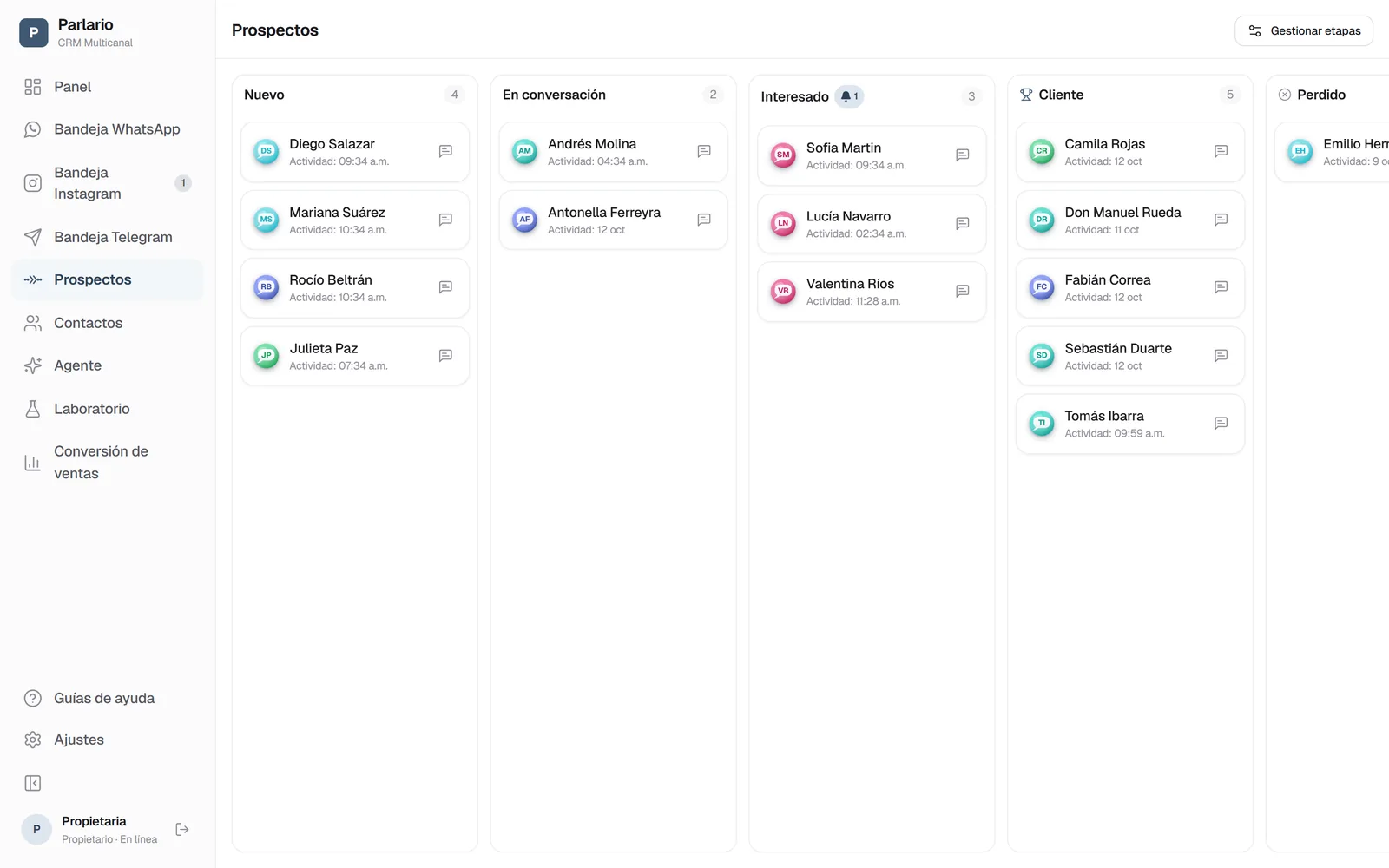Open chat icon for Antonella Ferreyra
The image size is (1389, 868).
704,220
